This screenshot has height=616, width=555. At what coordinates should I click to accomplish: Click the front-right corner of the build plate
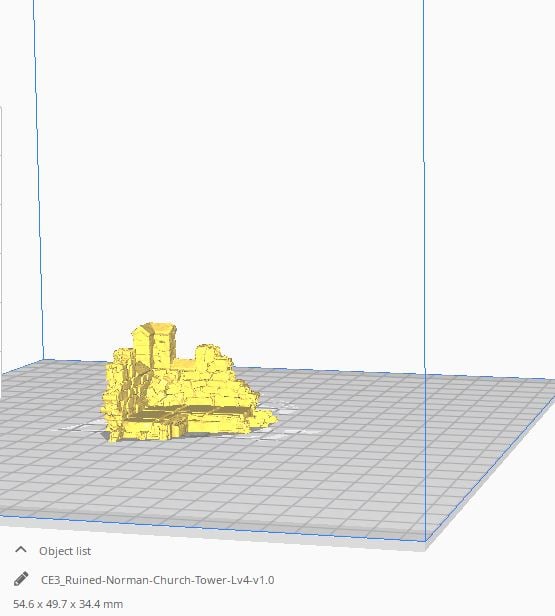click(426, 541)
